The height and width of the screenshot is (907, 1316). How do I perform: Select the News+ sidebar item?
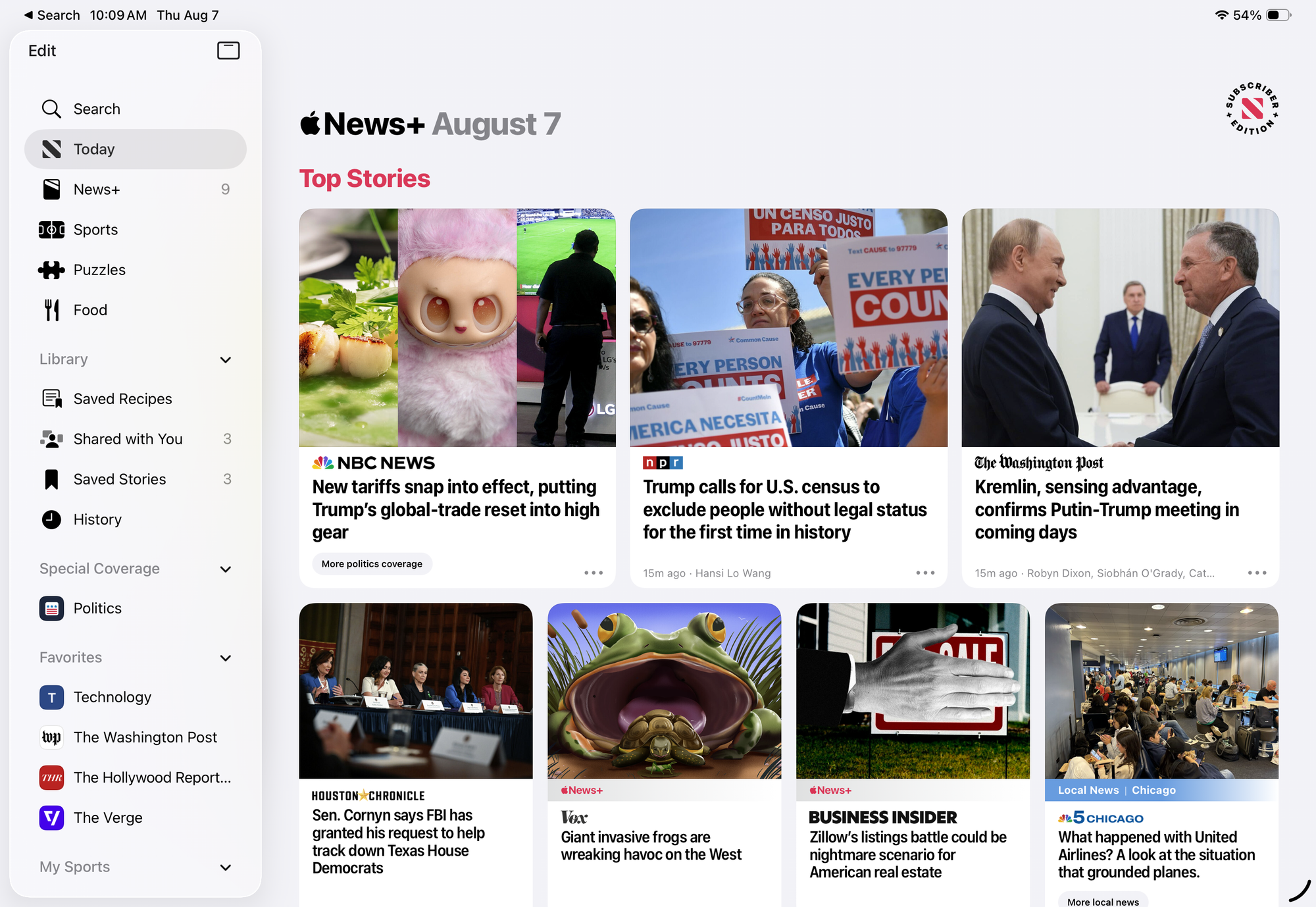click(136, 190)
